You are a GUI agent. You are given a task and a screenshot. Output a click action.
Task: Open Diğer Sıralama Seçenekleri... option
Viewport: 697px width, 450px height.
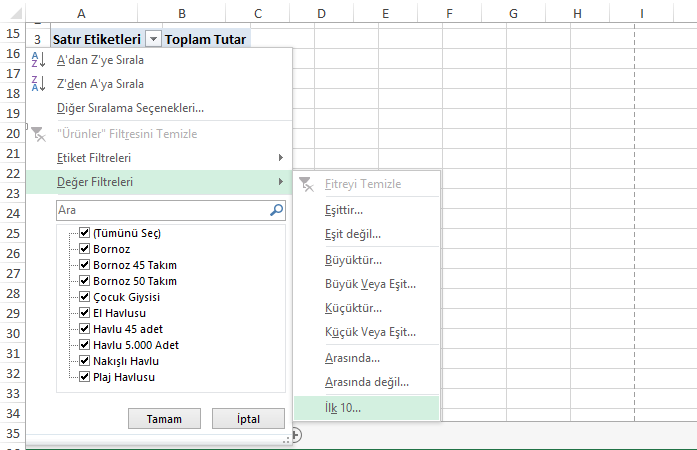[x=130, y=108]
